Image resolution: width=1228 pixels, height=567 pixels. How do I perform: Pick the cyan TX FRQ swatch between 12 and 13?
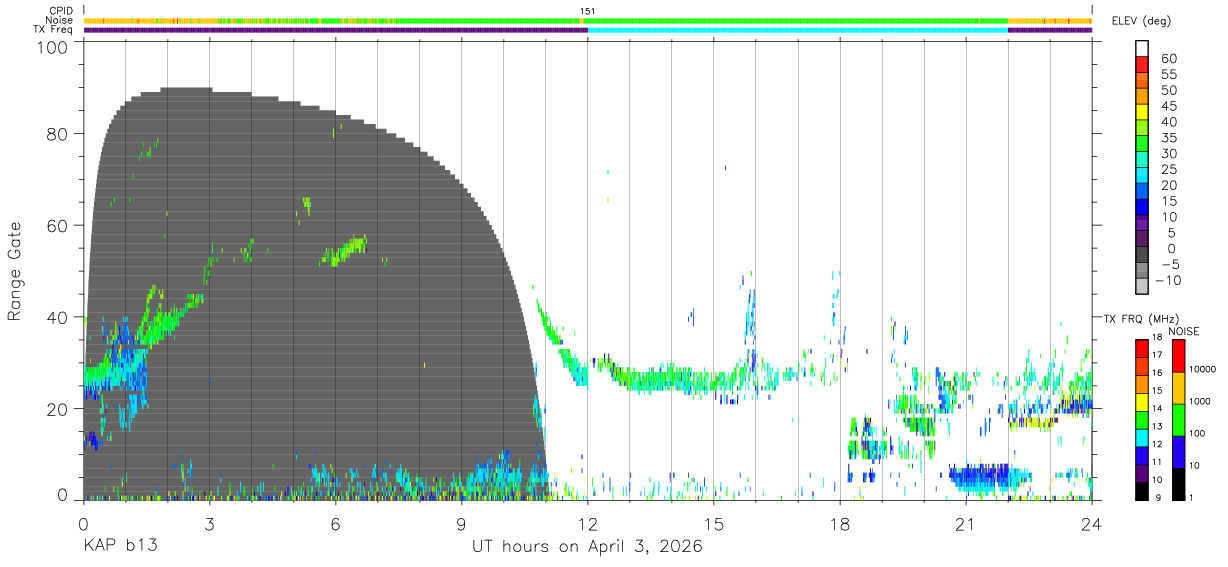point(1143,437)
